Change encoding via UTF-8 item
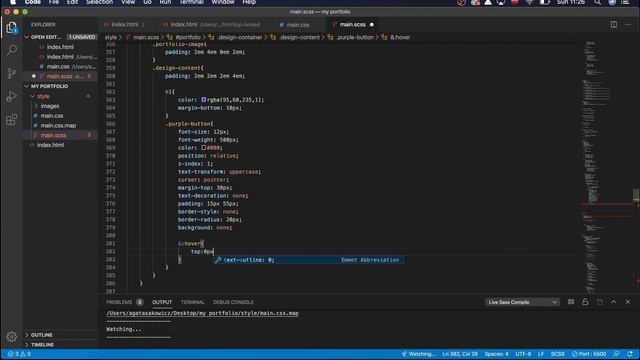This screenshot has width=640, height=360. click(523, 354)
